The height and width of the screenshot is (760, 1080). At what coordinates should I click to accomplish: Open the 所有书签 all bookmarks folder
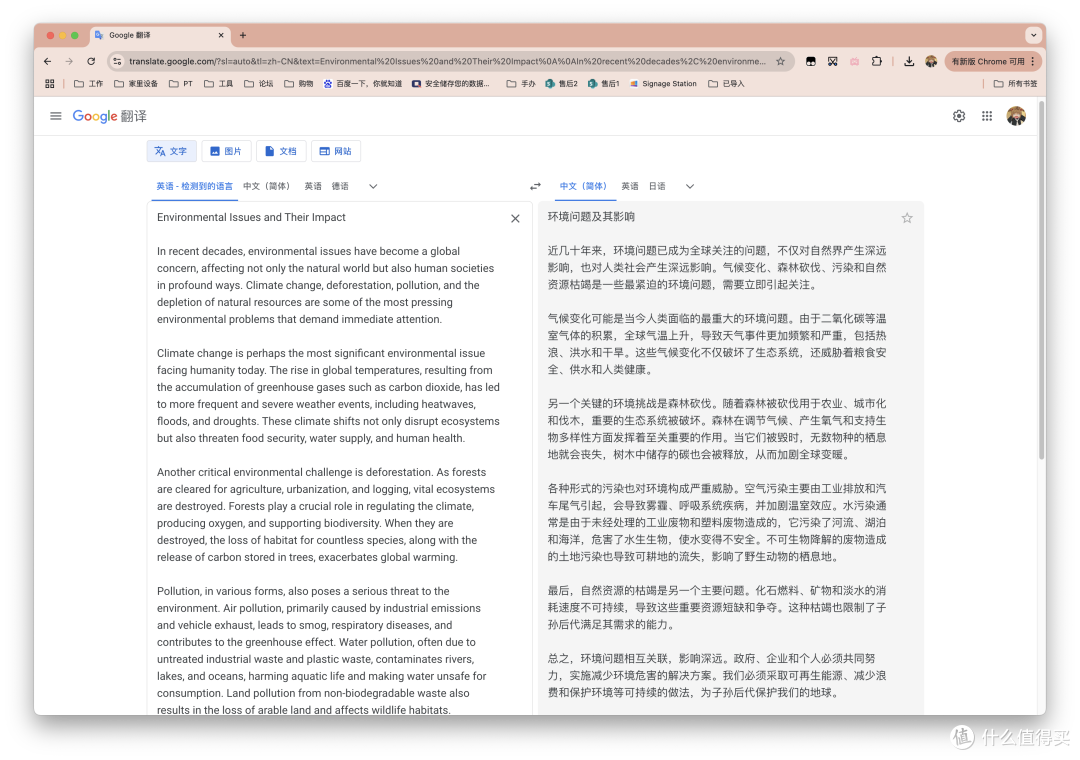pos(1015,83)
